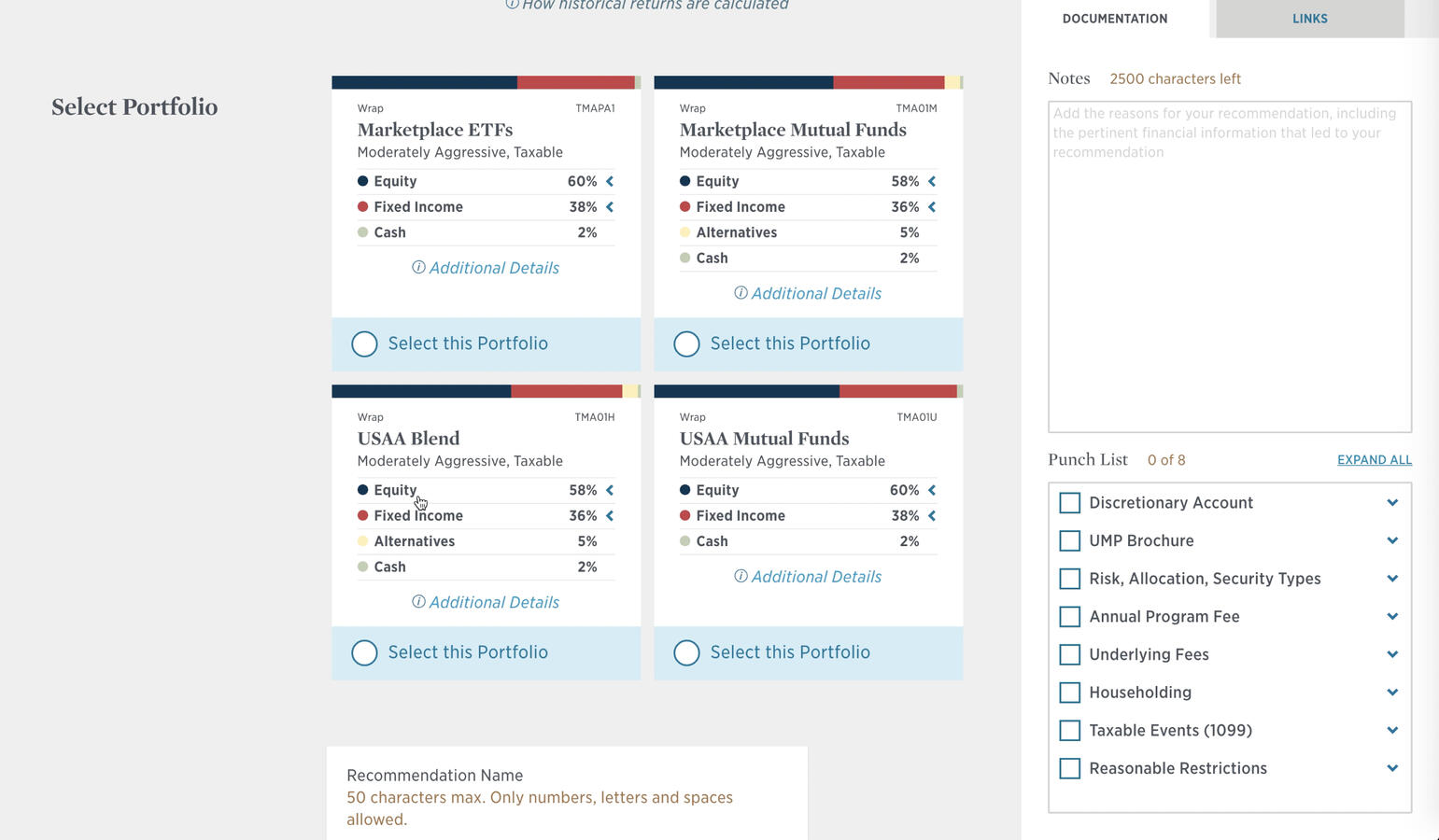
Task: Select the Marketplace ETFs portfolio radio button
Action: tap(364, 344)
